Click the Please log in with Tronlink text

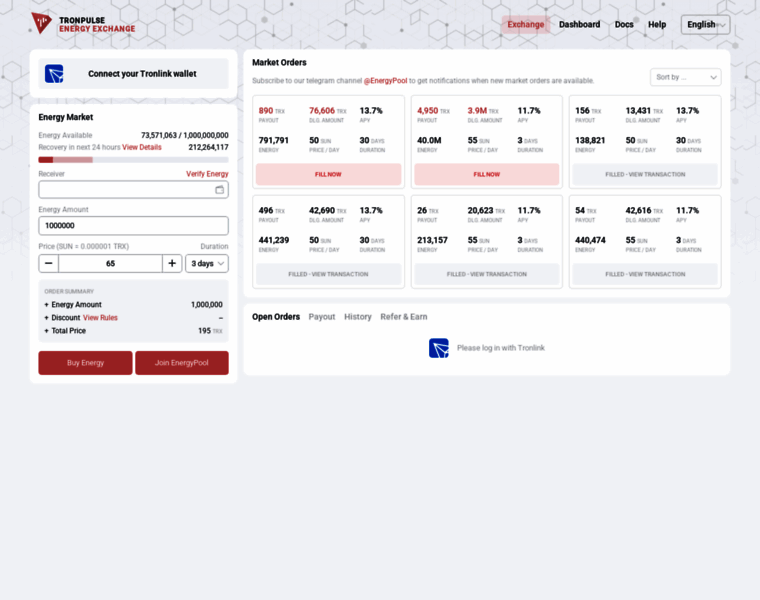[x=501, y=348]
